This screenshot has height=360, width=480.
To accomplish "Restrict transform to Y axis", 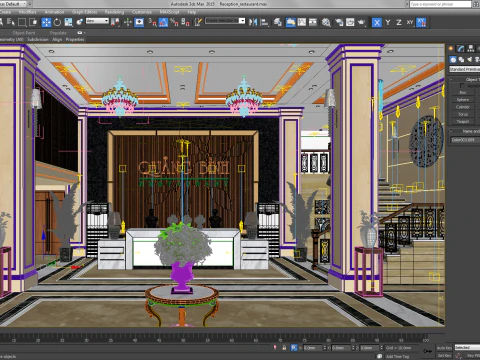I will [388, 22].
